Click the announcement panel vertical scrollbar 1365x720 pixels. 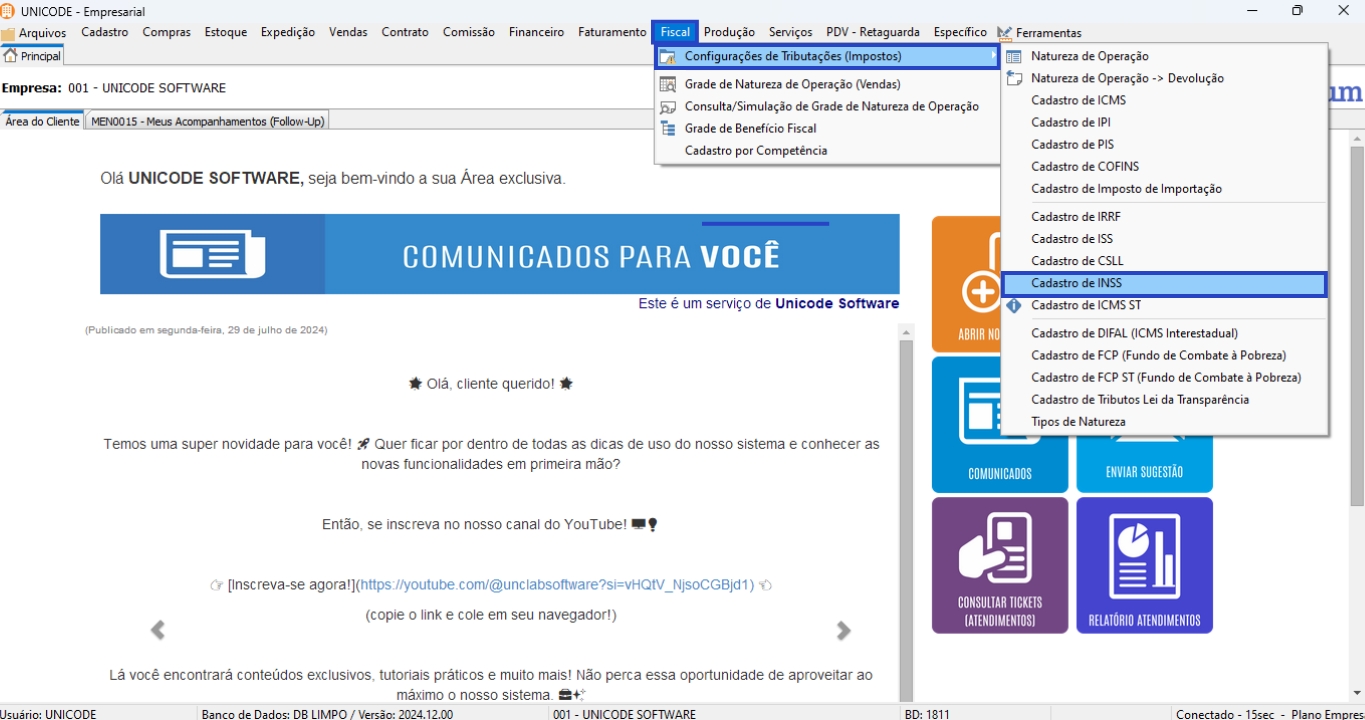tap(906, 500)
